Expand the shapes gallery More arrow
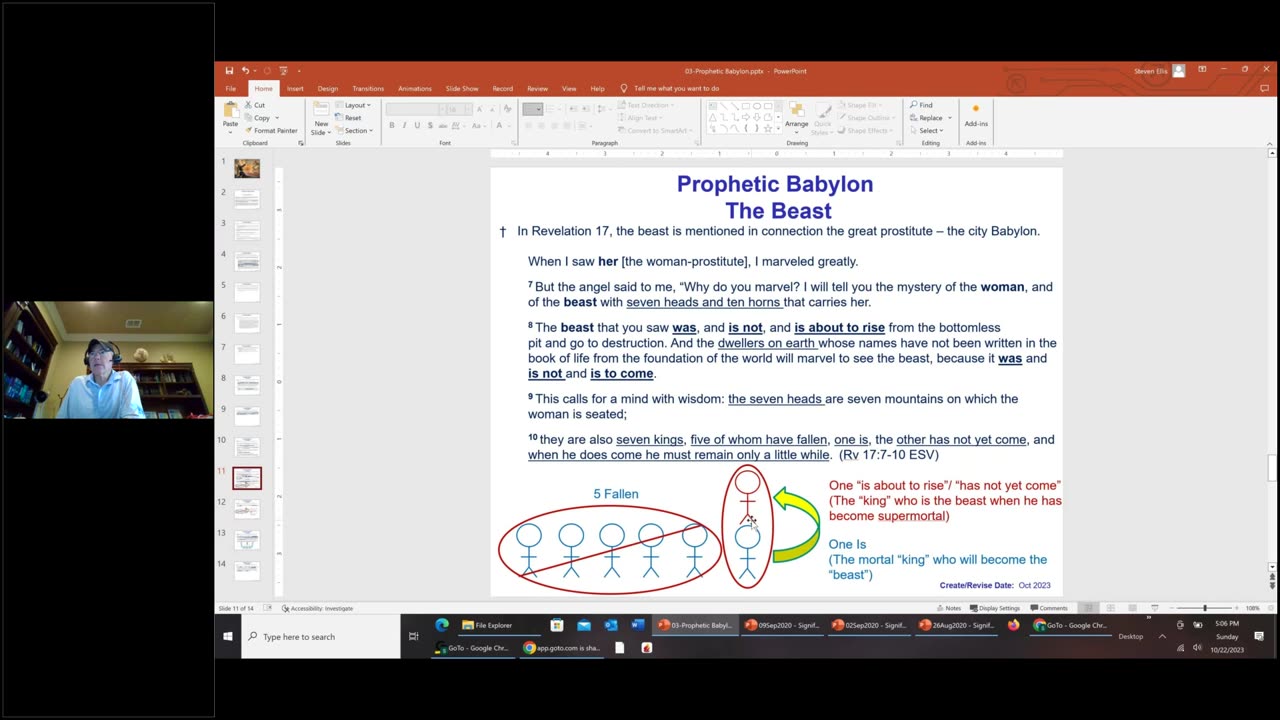The image size is (1280, 720). 780,130
